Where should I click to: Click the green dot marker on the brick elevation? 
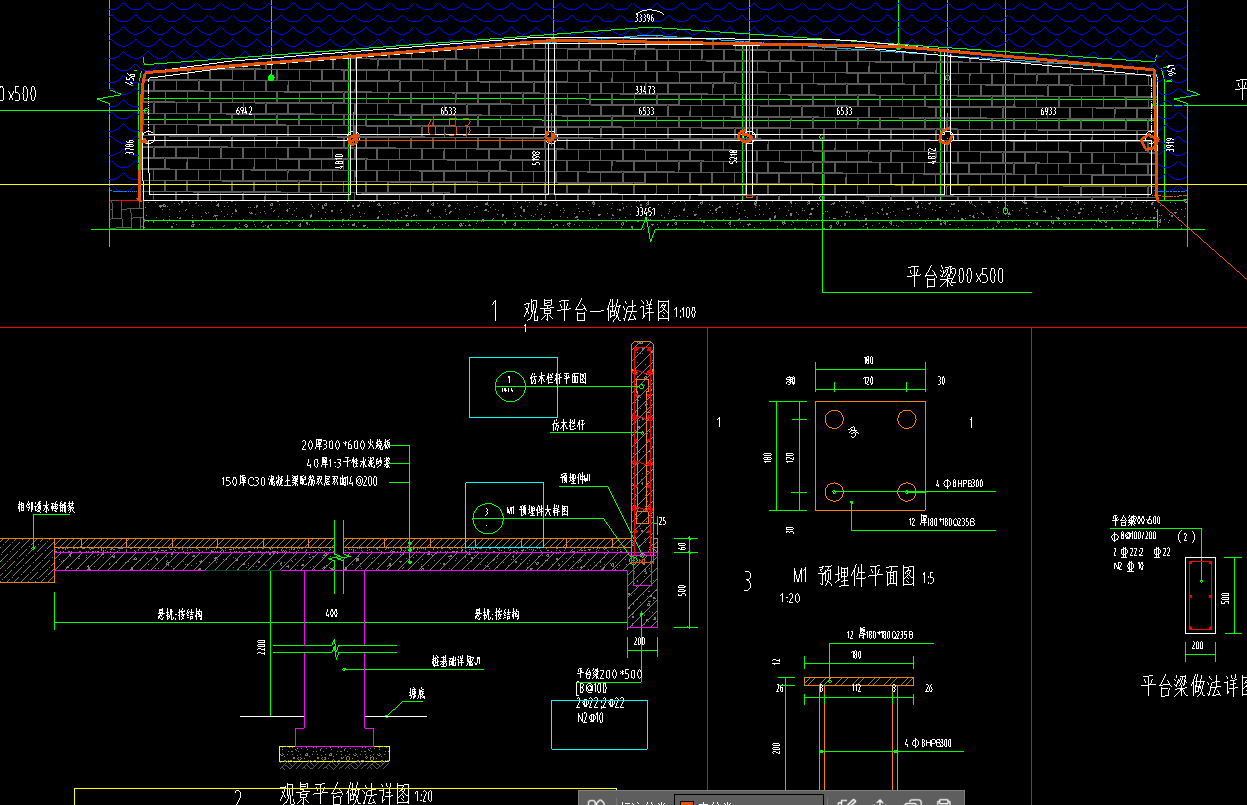(271, 77)
